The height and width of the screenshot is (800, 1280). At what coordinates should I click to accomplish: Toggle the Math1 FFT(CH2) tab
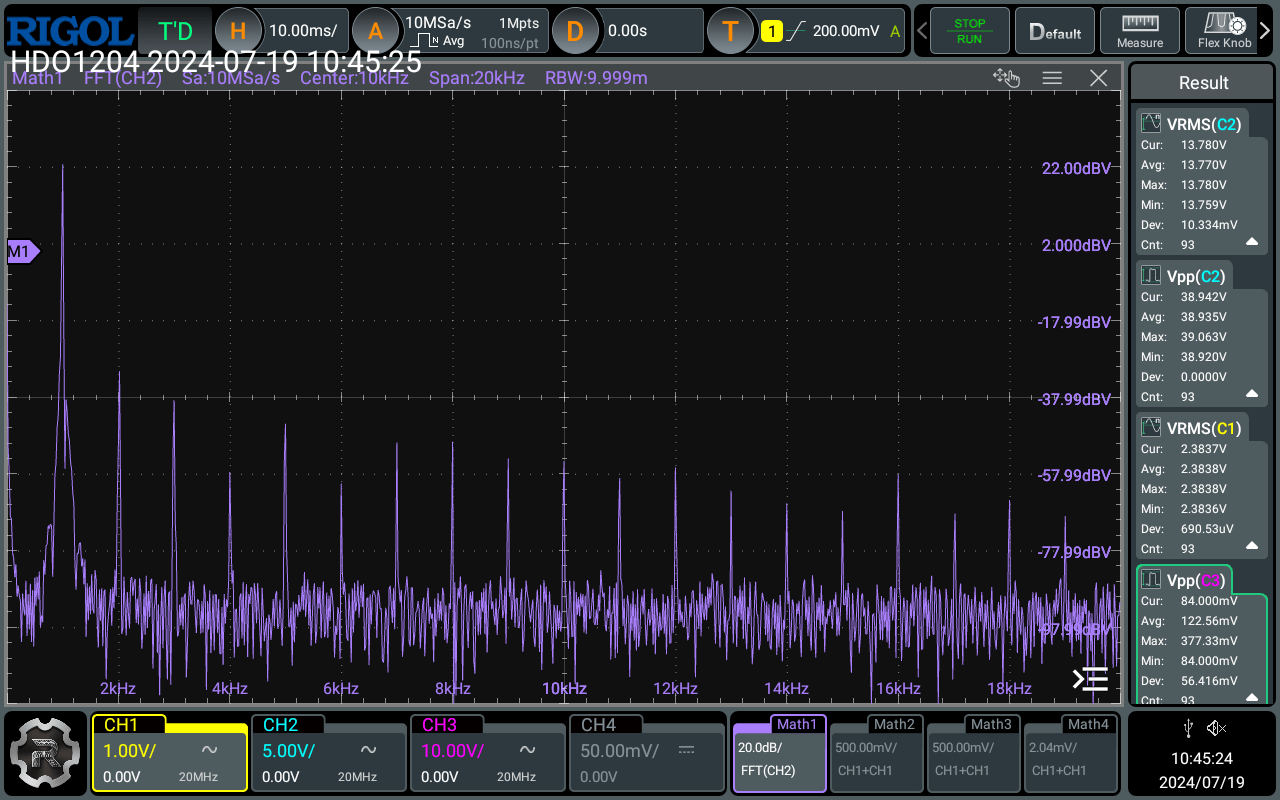[x=779, y=753]
